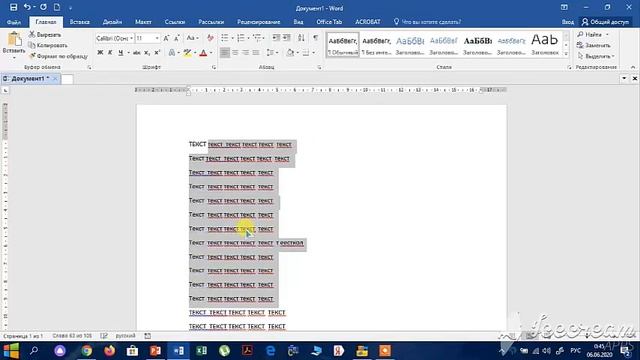The width and height of the screenshot is (640, 360).
Task: Click Общий доступ share button
Action: [605, 22]
